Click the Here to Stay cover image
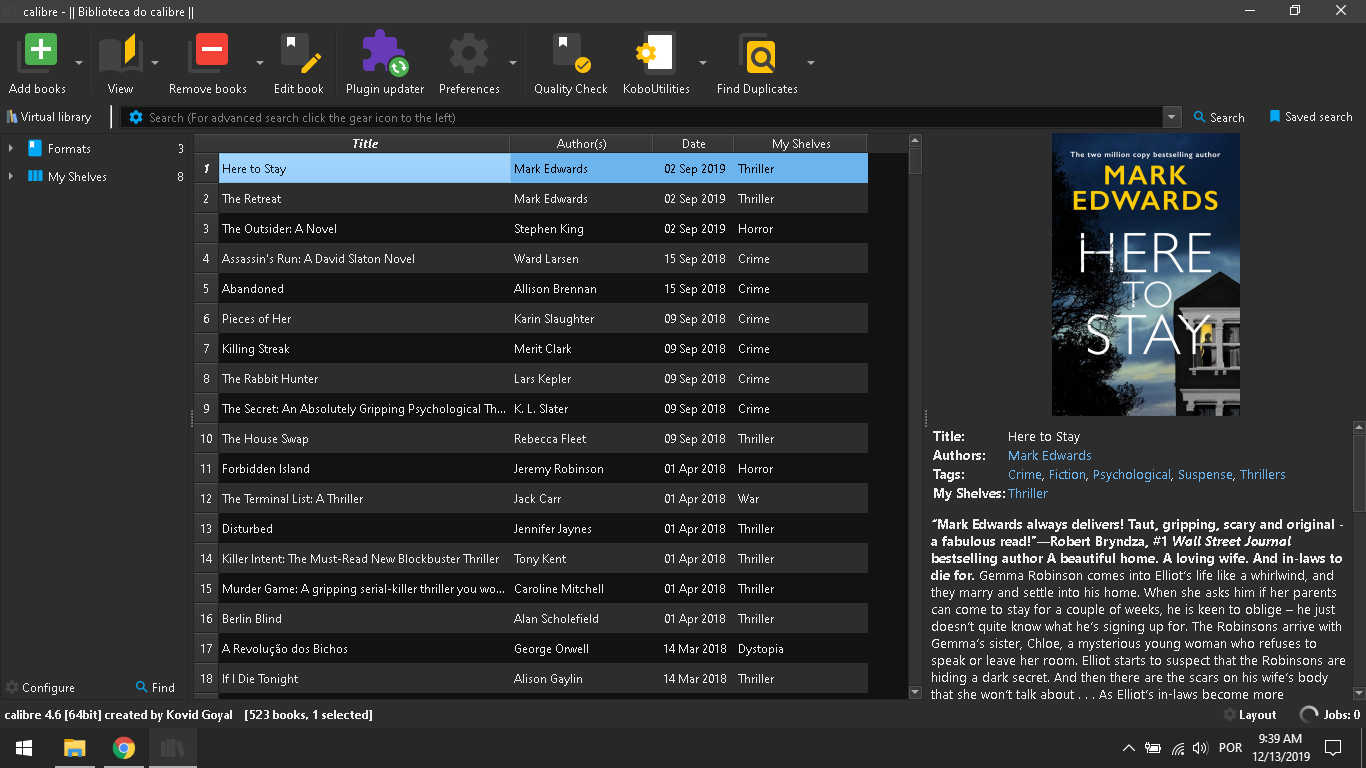Screen dimensions: 1366x768 (x=1146, y=274)
